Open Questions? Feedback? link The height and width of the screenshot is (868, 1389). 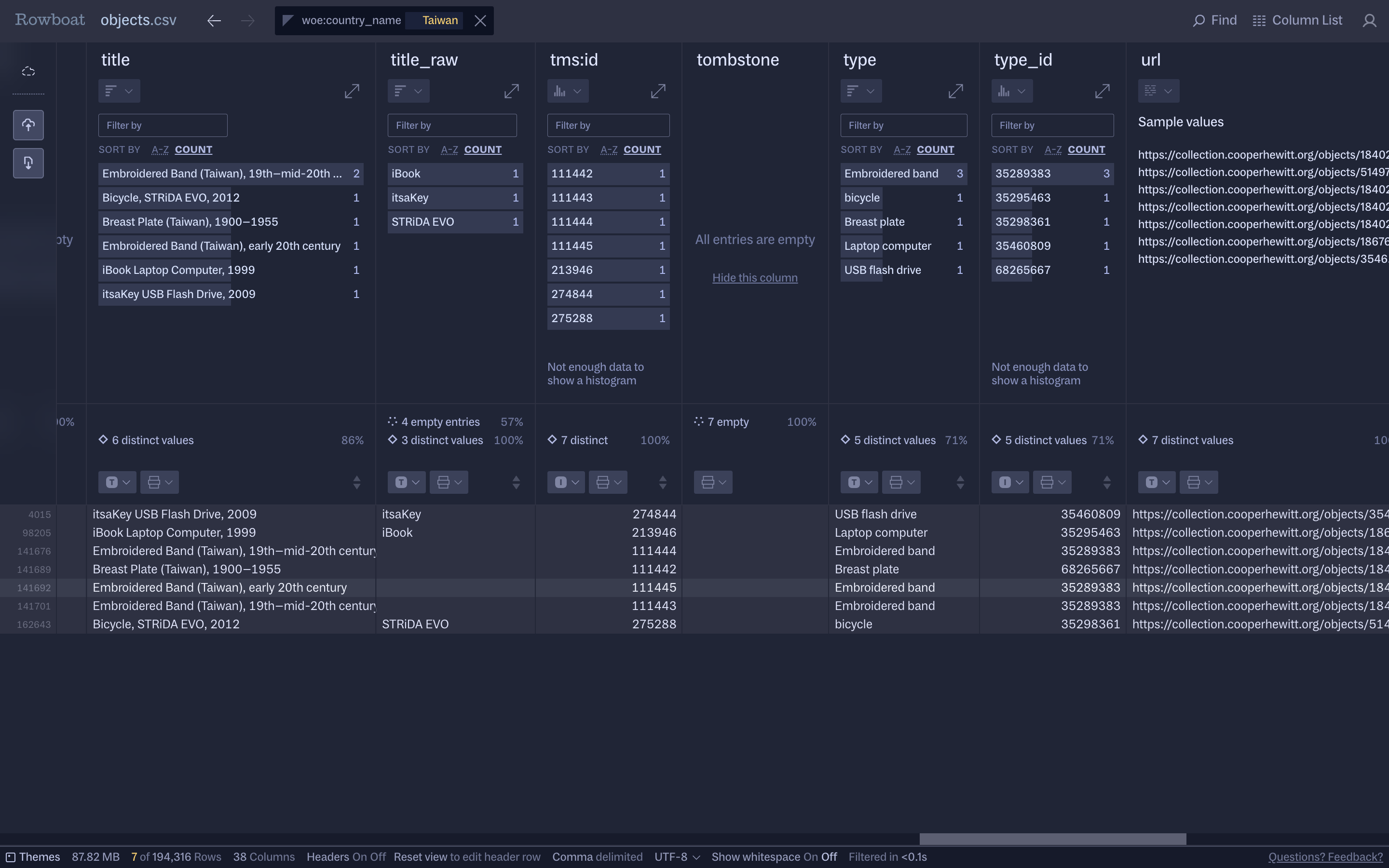tap(1325, 856)
